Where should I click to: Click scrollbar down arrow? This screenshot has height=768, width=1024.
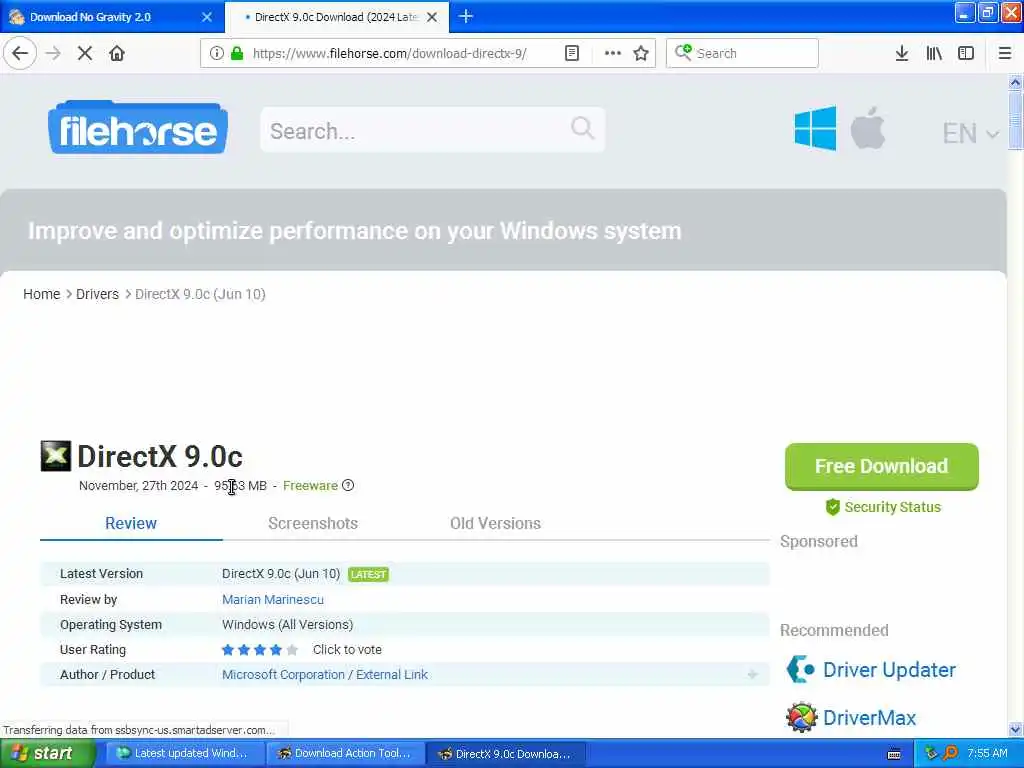pyautogui.click(x=1015, y=729)
